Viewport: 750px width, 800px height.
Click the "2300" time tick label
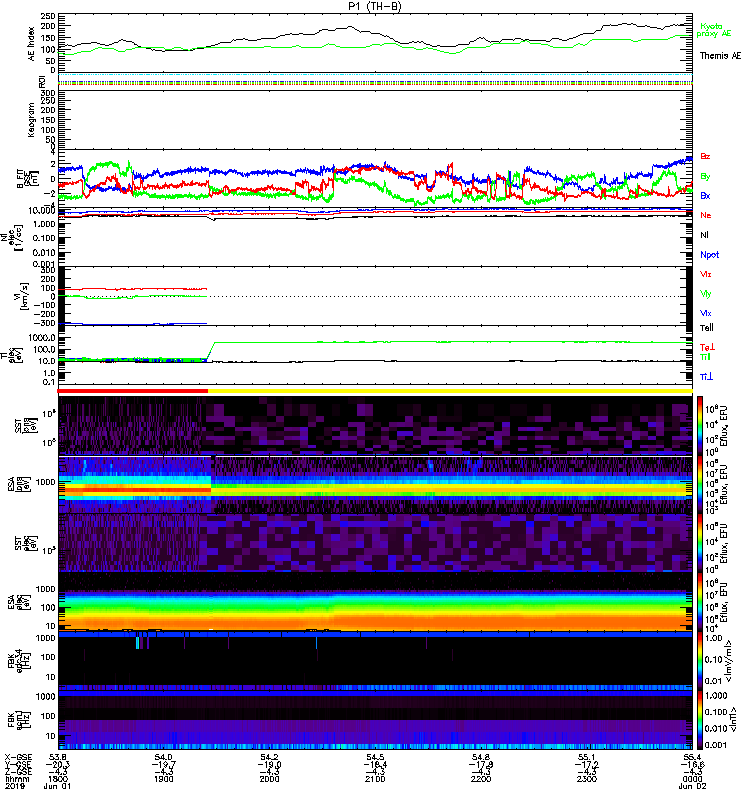tap(587, 780)
